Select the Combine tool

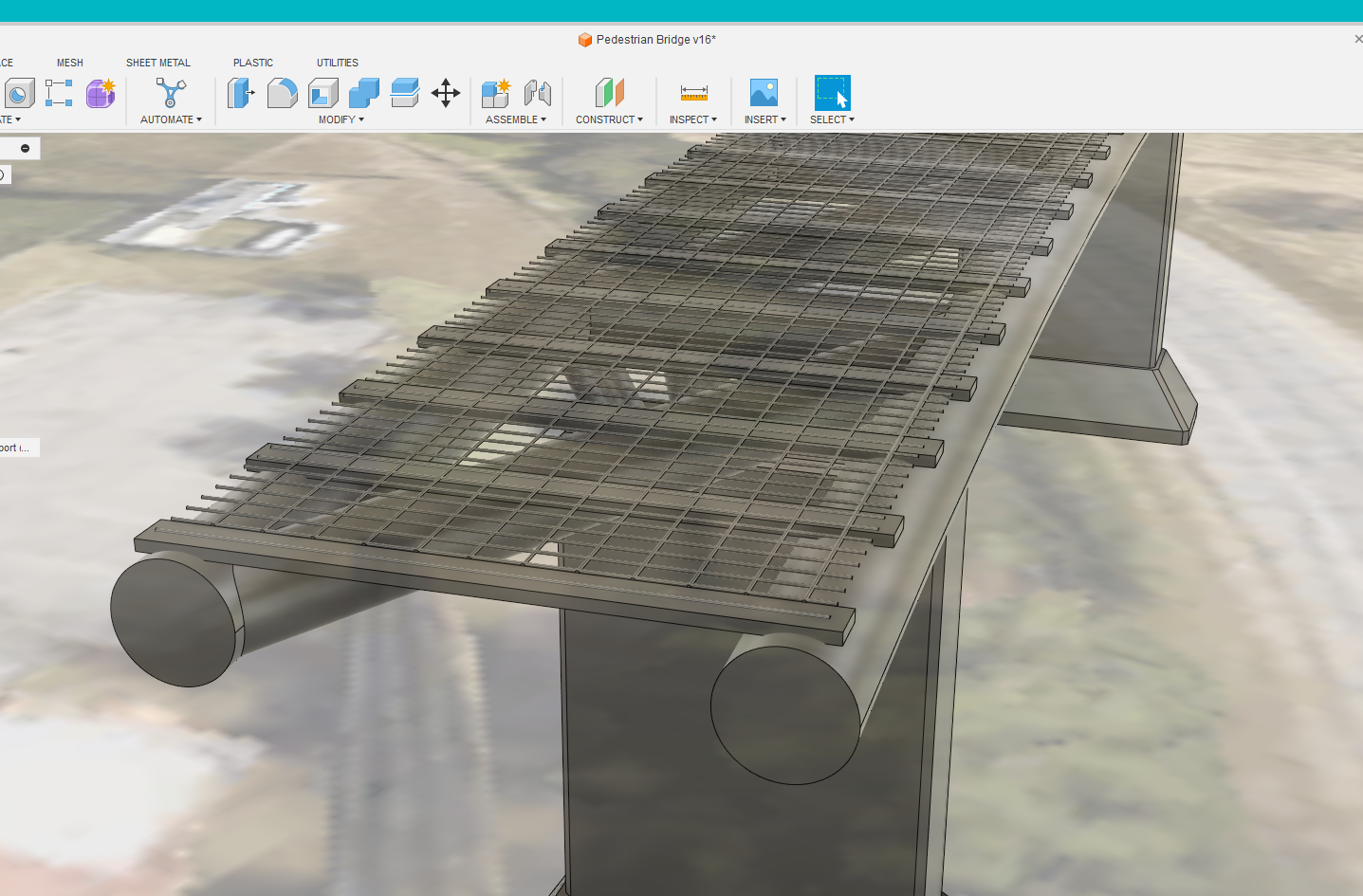coord(363,93)
